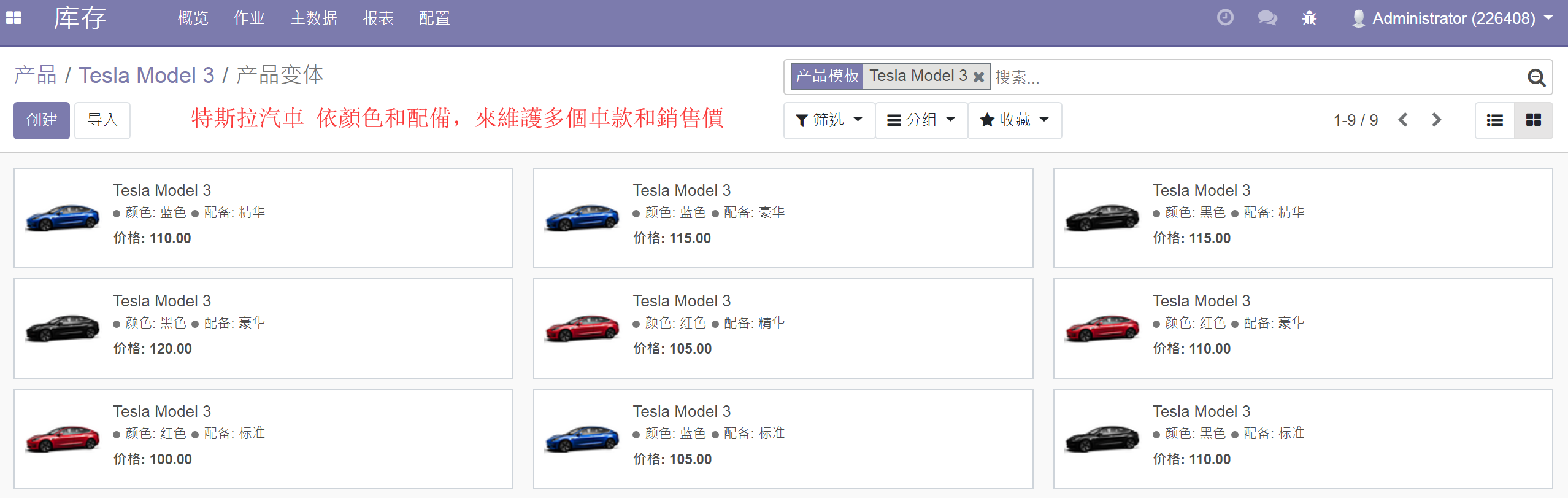Focus the 搜索 search input field
This screenshot has width=1568, height=498.
point(1258,77)
